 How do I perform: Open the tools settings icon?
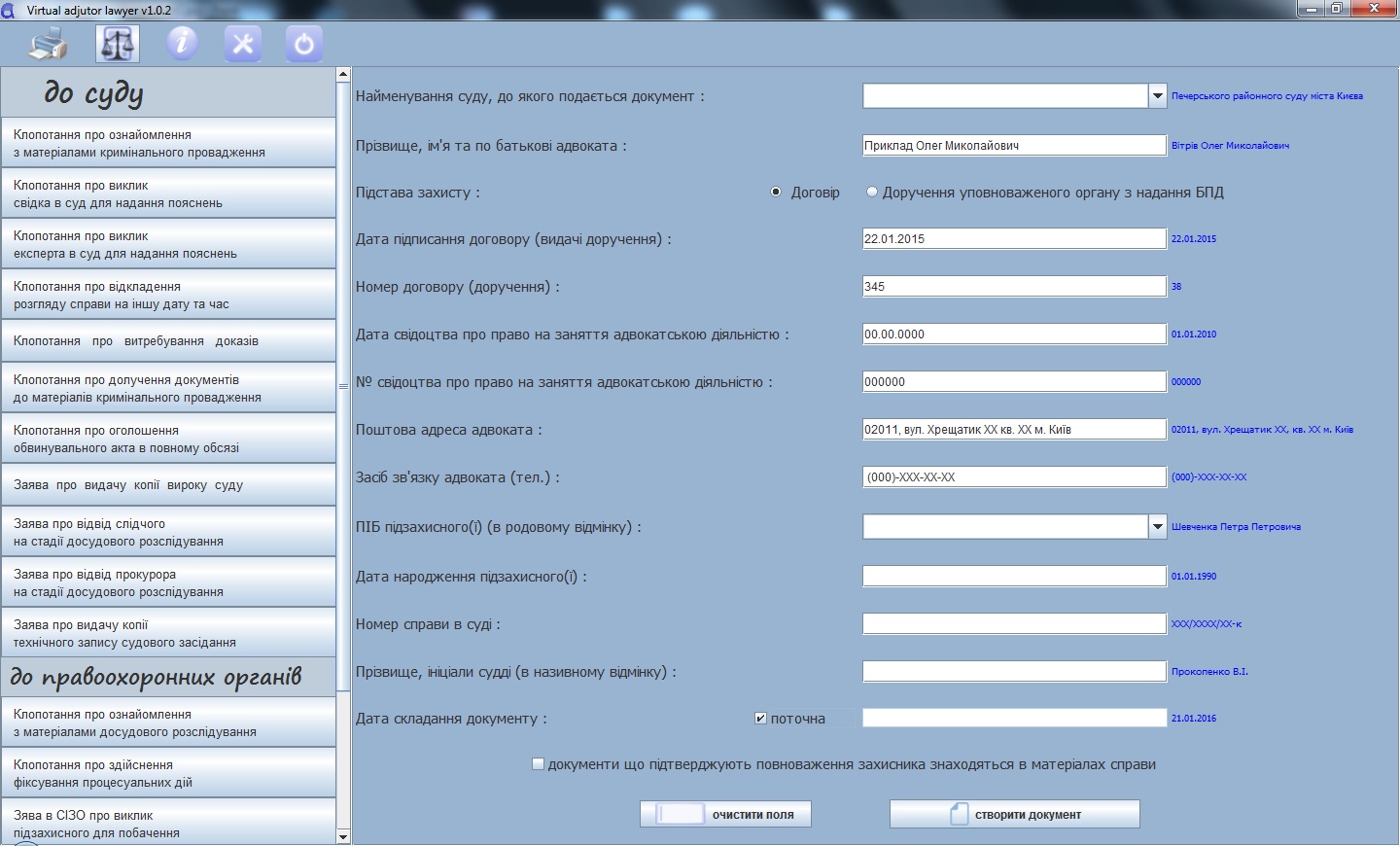coord(243,44)
